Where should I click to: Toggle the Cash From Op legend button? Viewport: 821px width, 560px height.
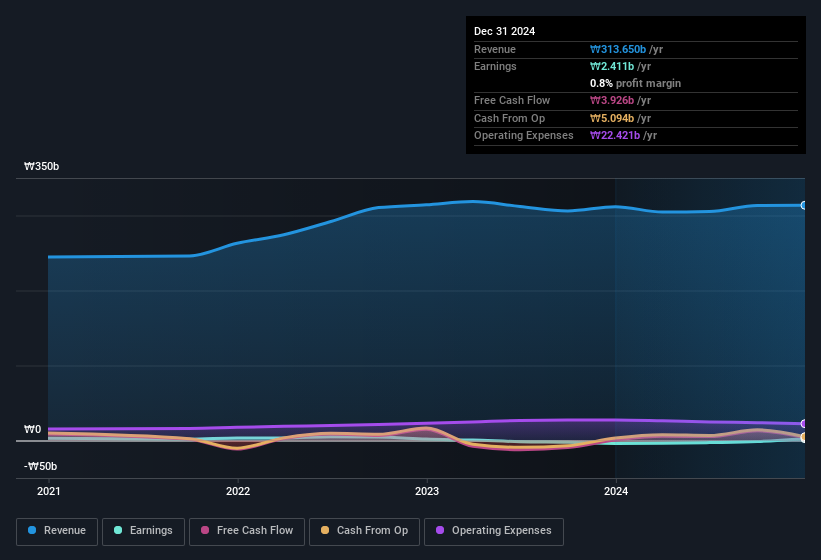click(364, 531)
